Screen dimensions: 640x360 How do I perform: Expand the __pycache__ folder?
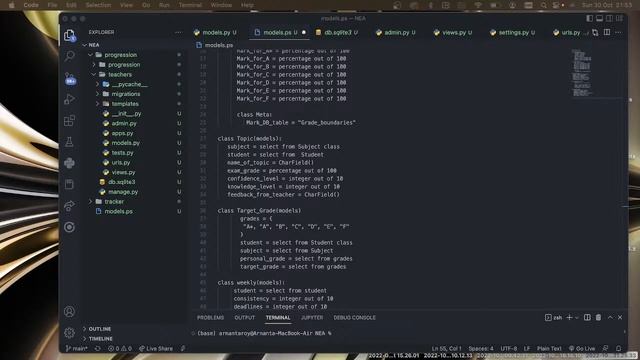98,84
